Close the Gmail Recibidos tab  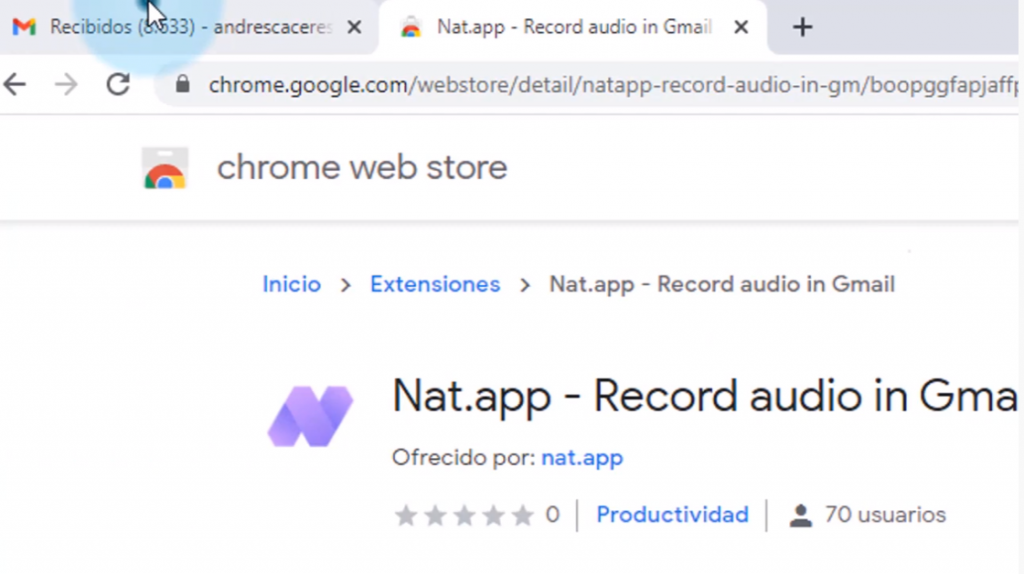(x=354, y=27)
